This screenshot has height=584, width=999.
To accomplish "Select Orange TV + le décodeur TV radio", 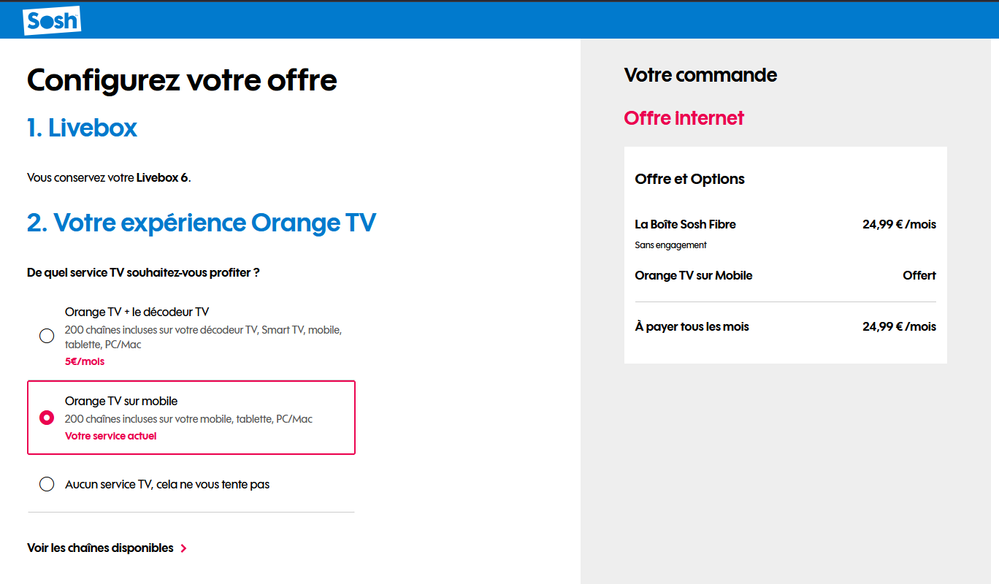I will [47, 336].
